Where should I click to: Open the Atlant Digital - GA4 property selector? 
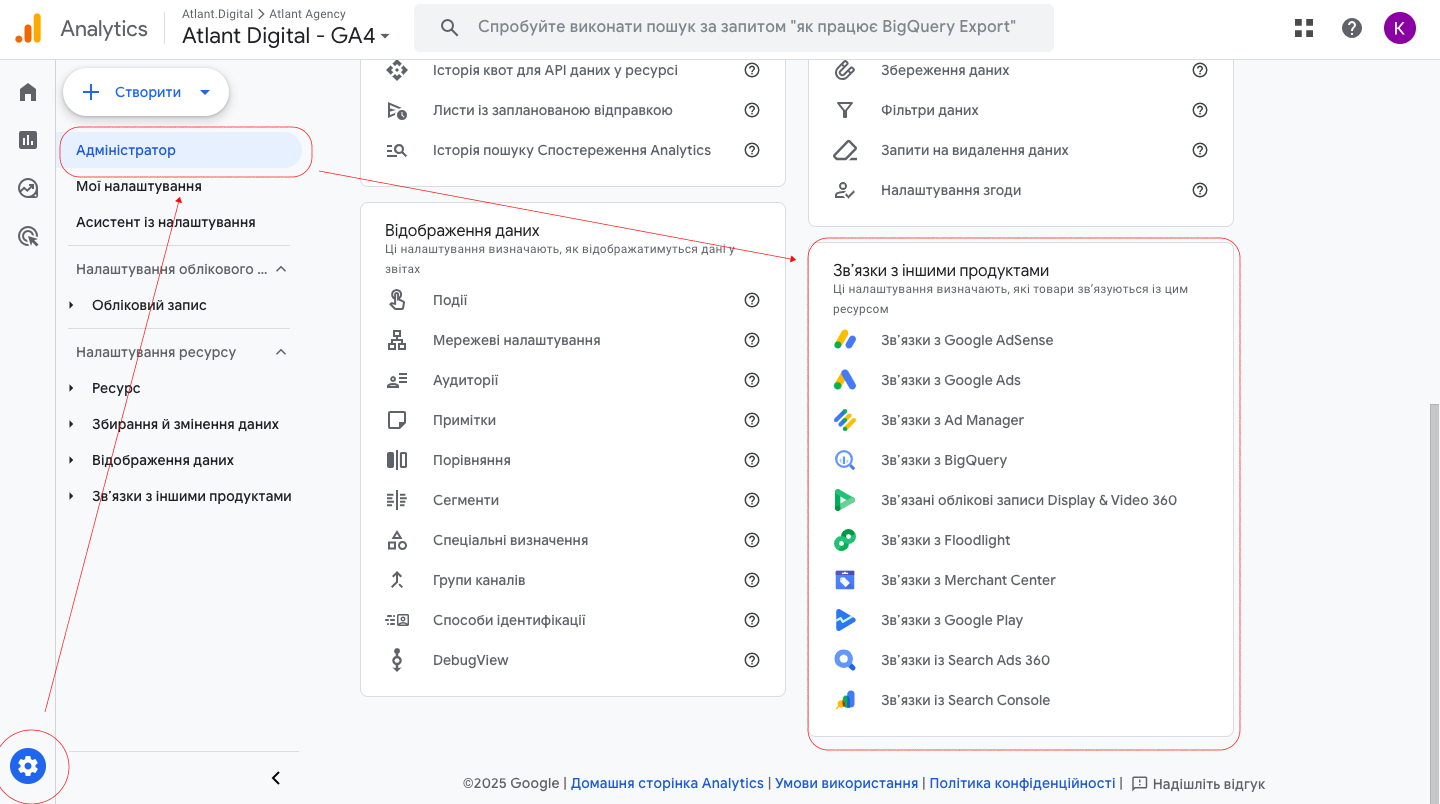click(x=286, y=36)
